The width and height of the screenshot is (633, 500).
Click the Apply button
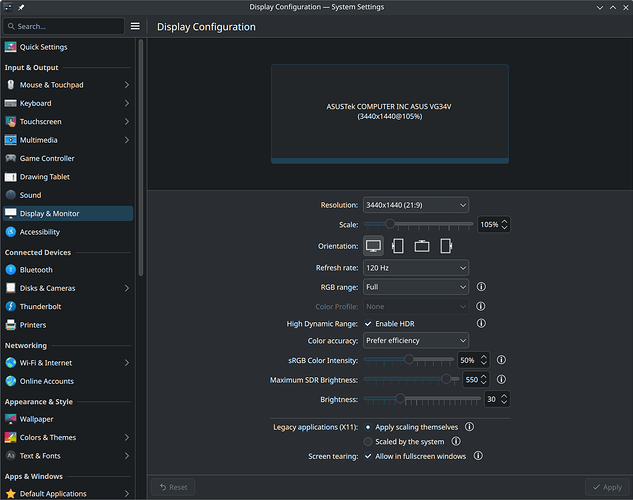(x=605, y=487)
